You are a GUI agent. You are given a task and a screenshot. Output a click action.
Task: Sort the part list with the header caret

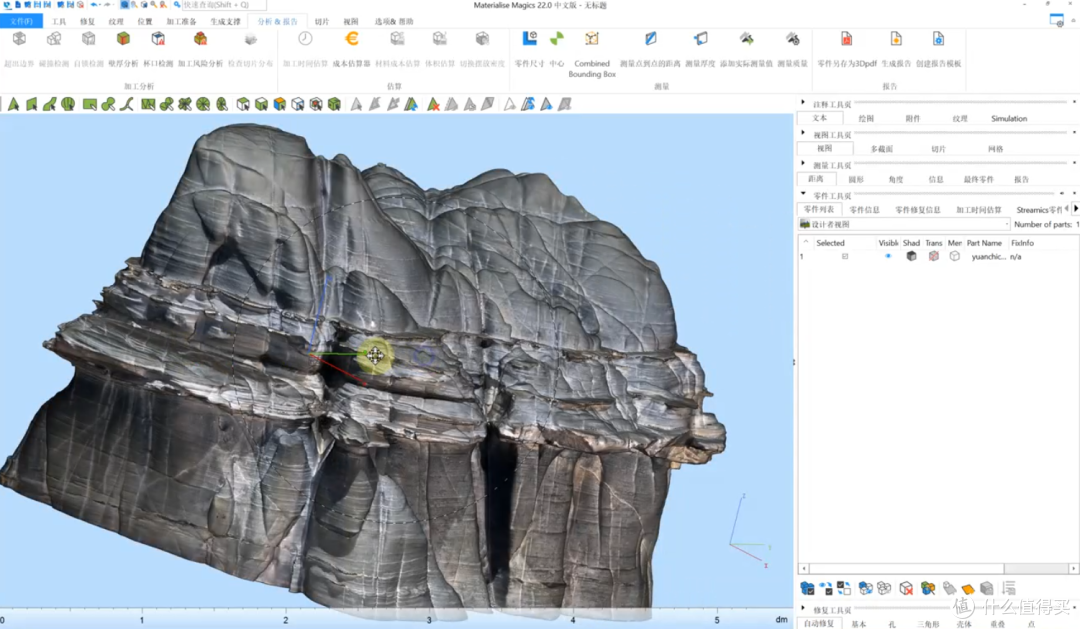coord(806,242)
